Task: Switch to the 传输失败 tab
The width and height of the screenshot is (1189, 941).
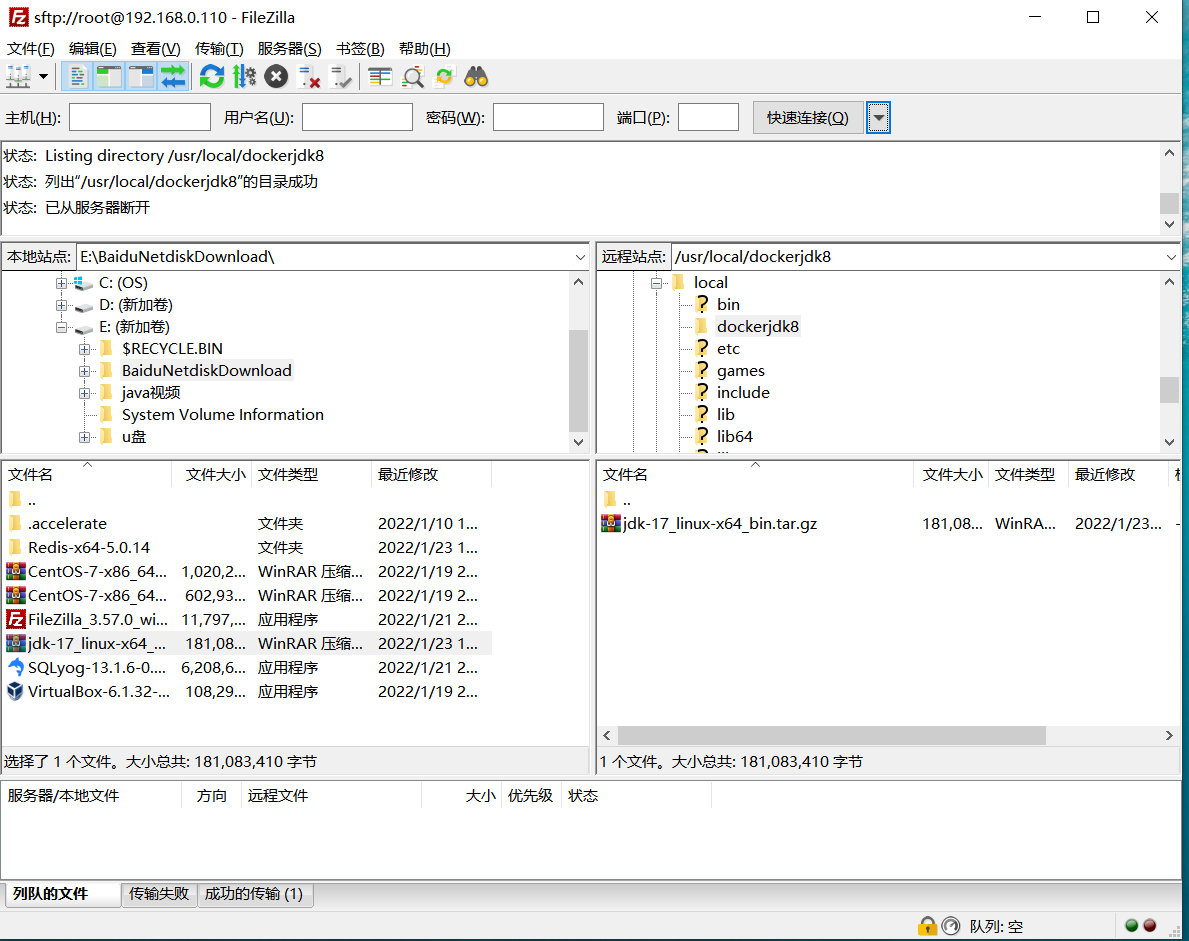Action: 158,894
